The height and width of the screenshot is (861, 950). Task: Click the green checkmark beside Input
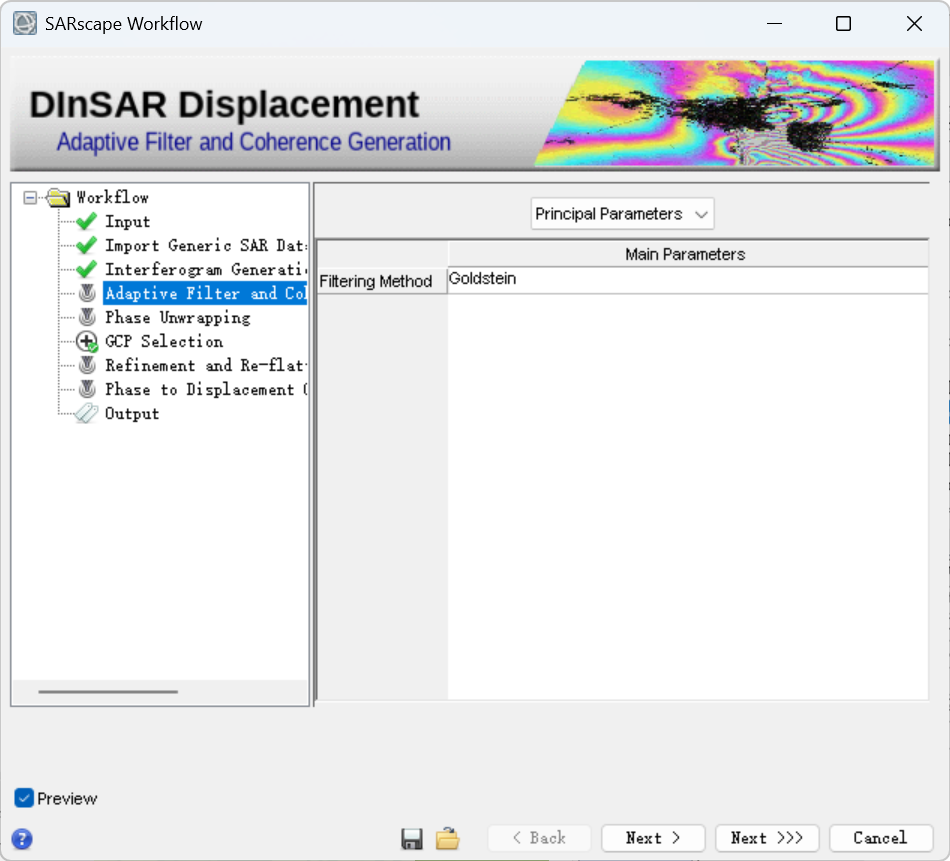[87, 221]
